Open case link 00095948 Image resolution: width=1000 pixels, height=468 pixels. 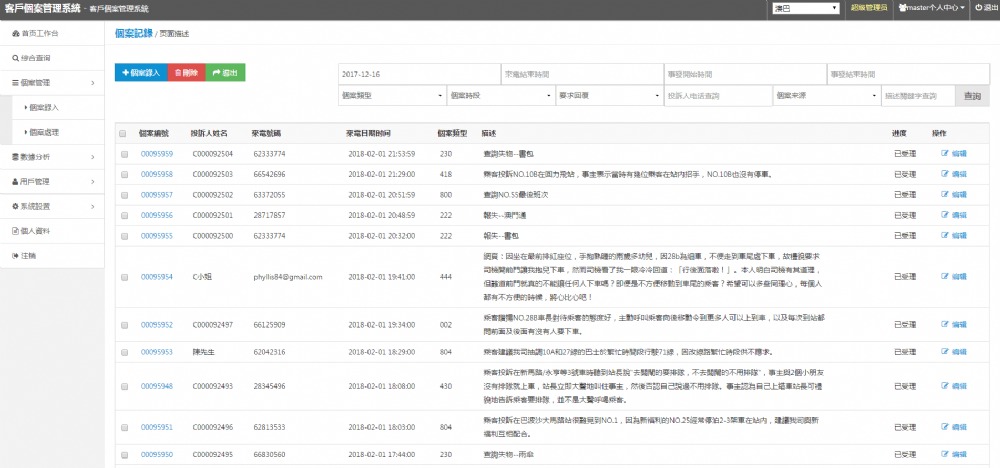coord(156,386)
